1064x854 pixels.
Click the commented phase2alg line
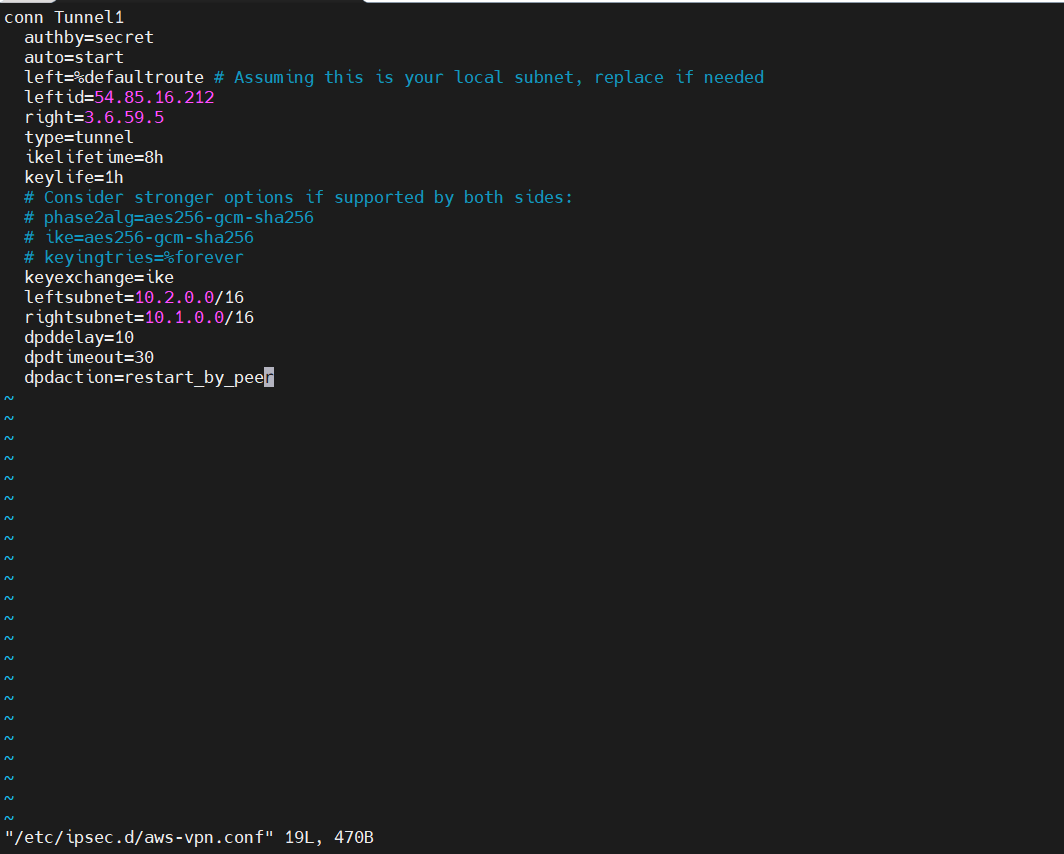169,218
